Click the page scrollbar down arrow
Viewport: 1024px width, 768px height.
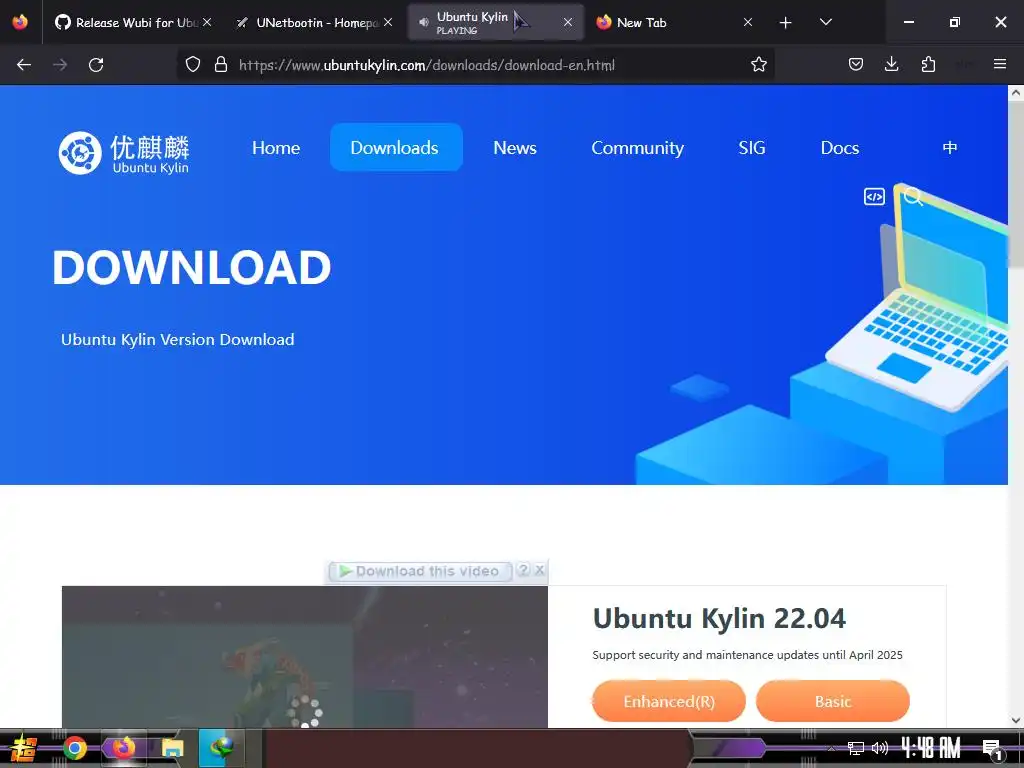(x=1016, y=720)
